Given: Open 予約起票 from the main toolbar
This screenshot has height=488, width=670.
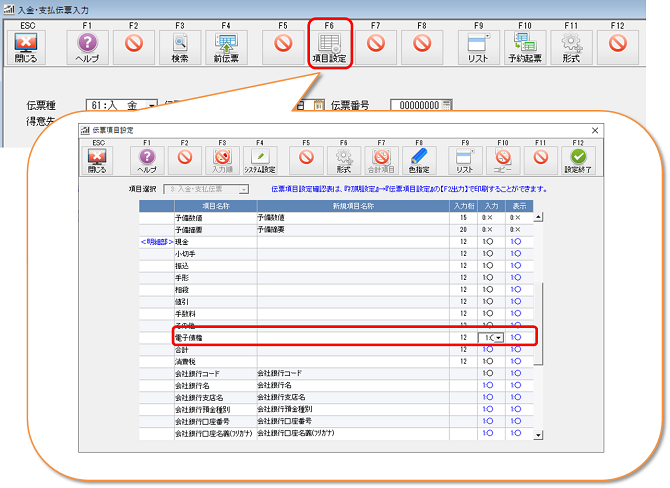Looking at the screenshot, I should pos(524,43).
